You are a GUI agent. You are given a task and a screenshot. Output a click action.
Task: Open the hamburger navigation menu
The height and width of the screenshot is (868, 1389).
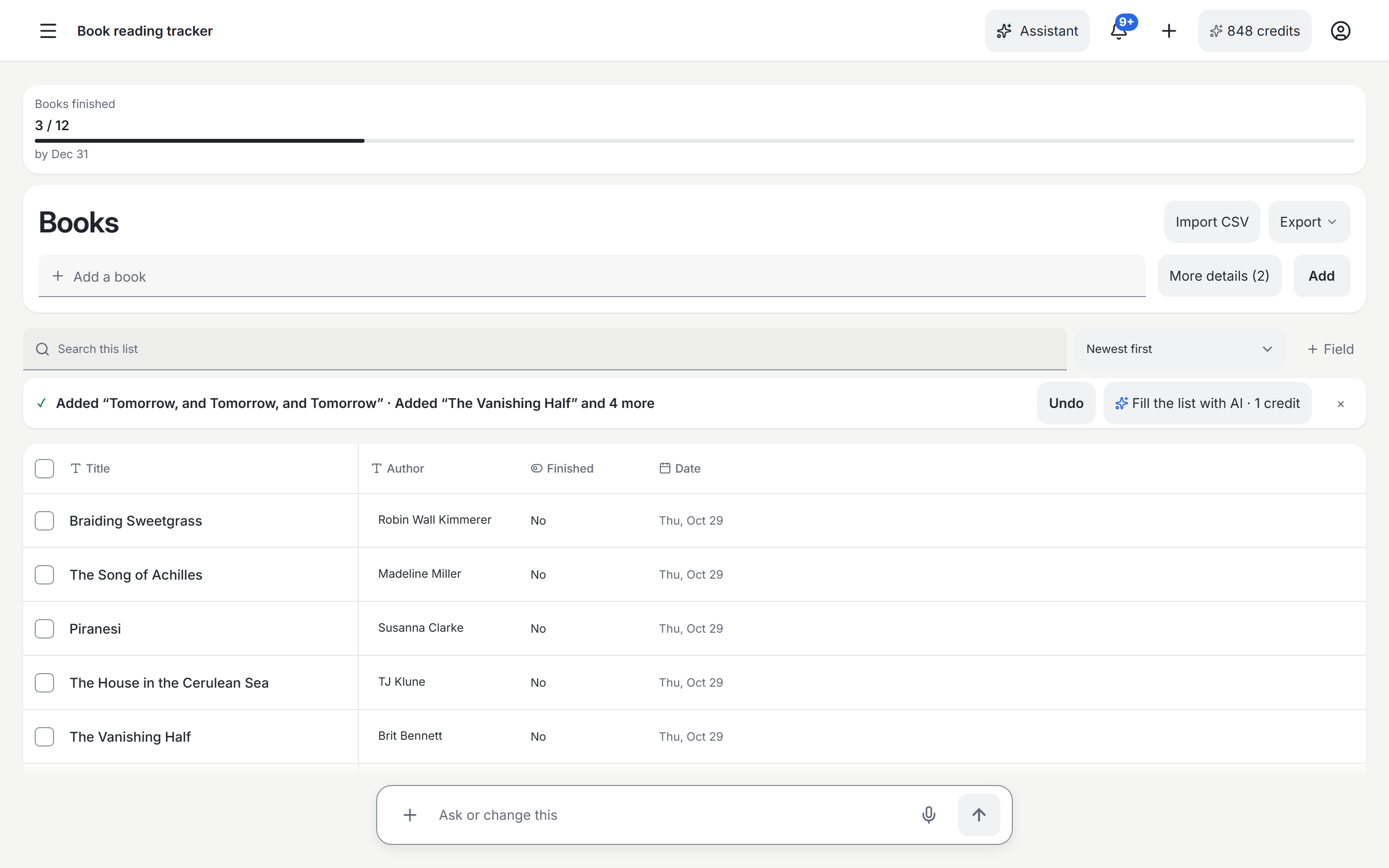pyautogui.click(x=48, y=31)
